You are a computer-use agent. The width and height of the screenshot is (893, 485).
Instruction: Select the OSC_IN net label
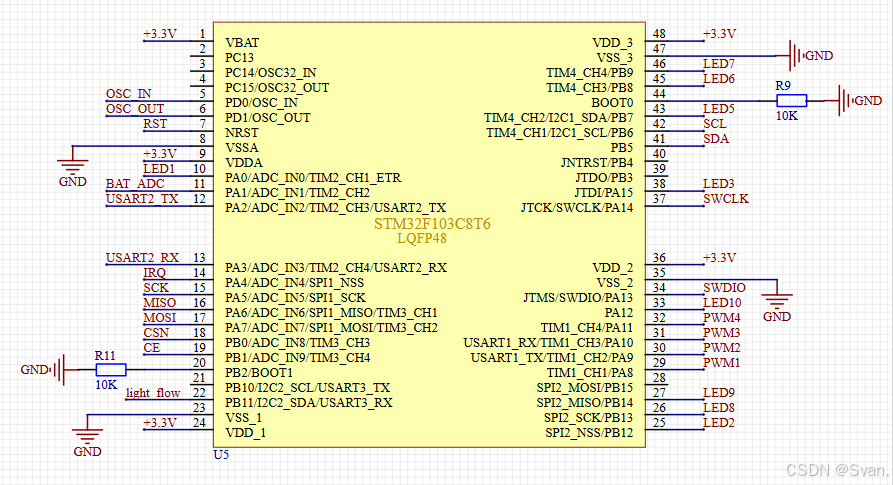[129, 93]
